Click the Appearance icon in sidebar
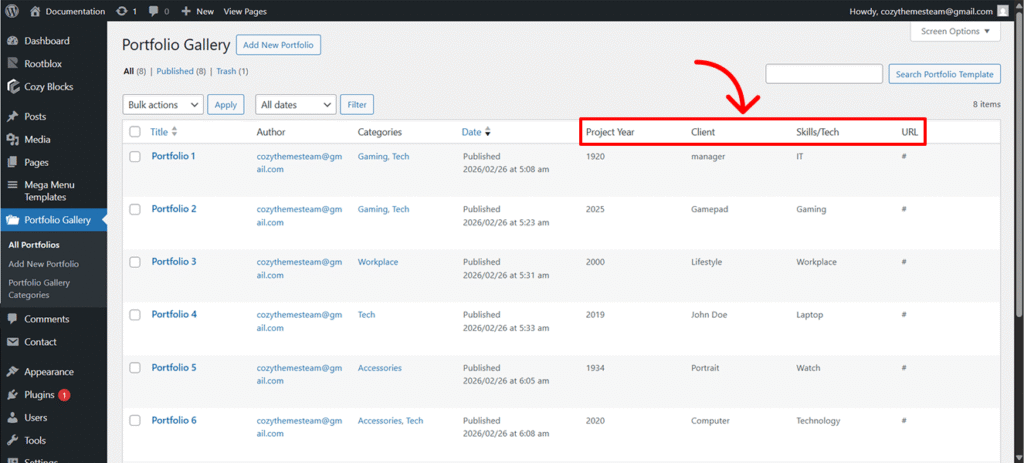This screenshot has height=463, width=1024. pyautogui.click(x=12, y=372)
